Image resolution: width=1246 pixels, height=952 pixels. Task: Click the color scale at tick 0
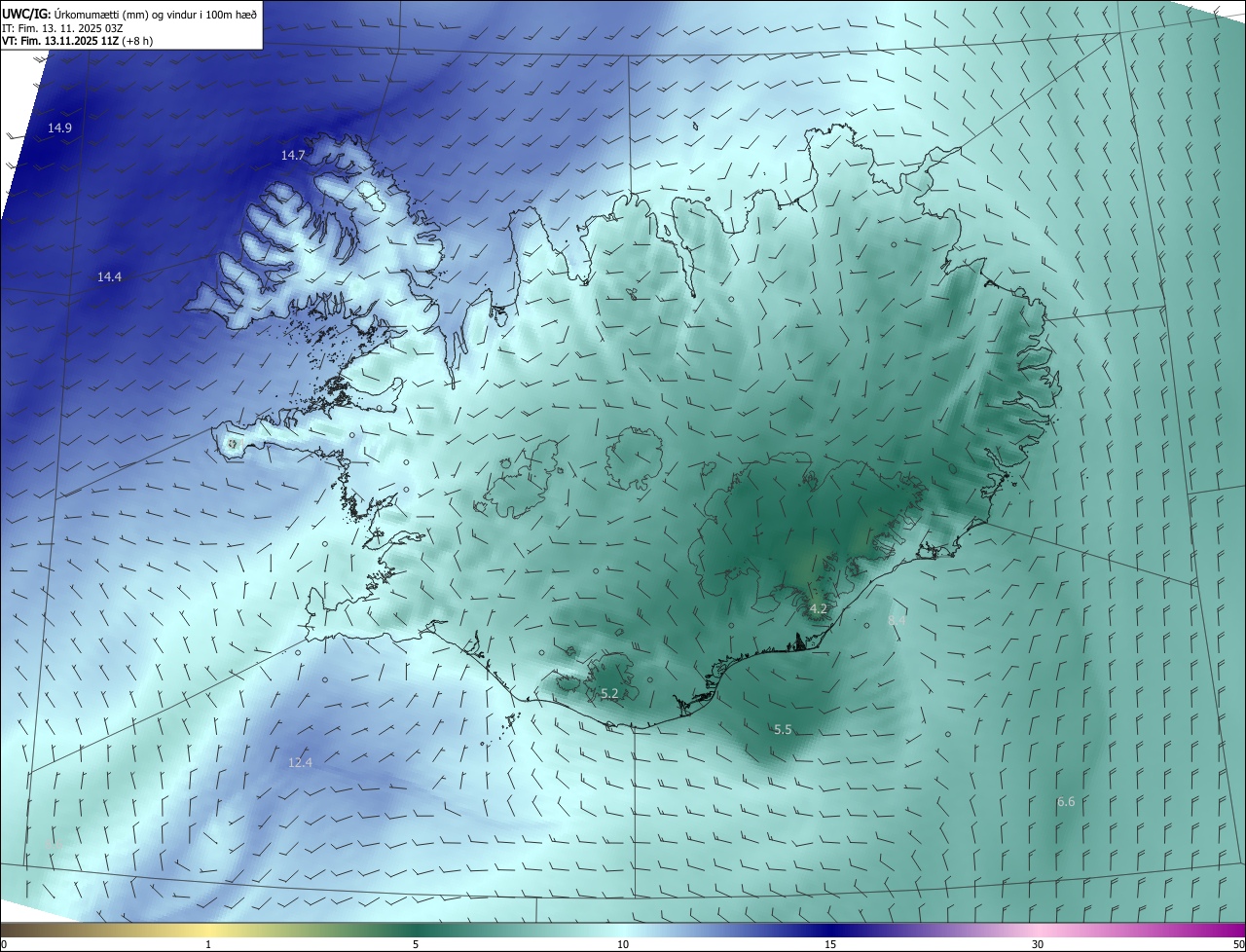pos(4,944)
